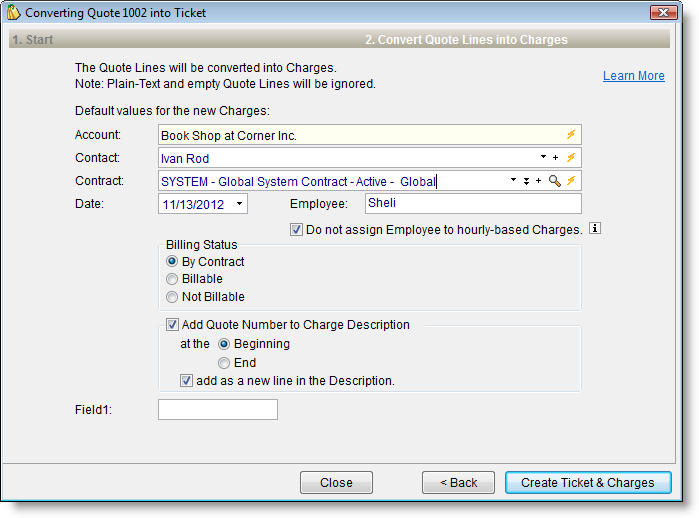
Task: Expand the Contract dropdown arrow
Action: tap(513, 181)
